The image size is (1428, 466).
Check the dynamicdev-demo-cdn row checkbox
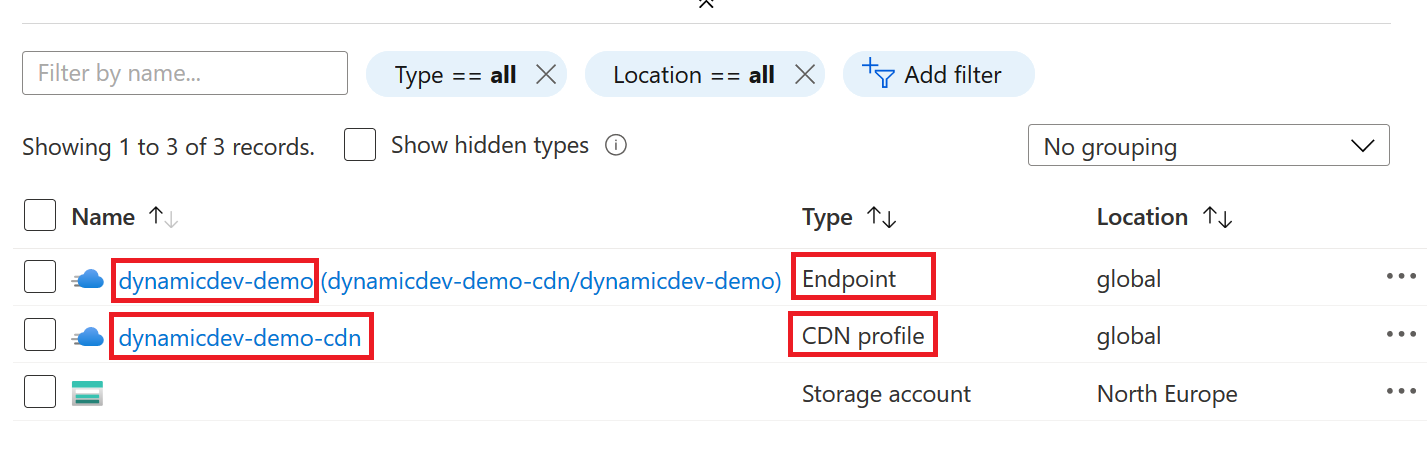click(40, 336)
